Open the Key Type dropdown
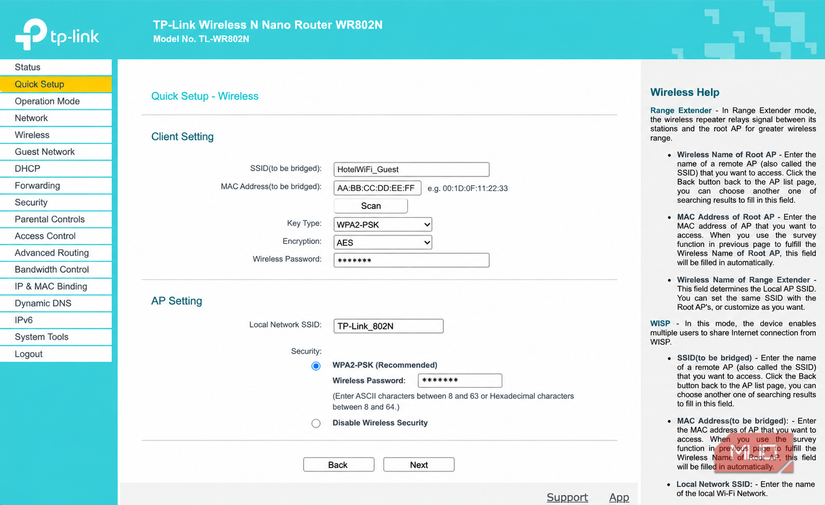 (x=383, y=225)
